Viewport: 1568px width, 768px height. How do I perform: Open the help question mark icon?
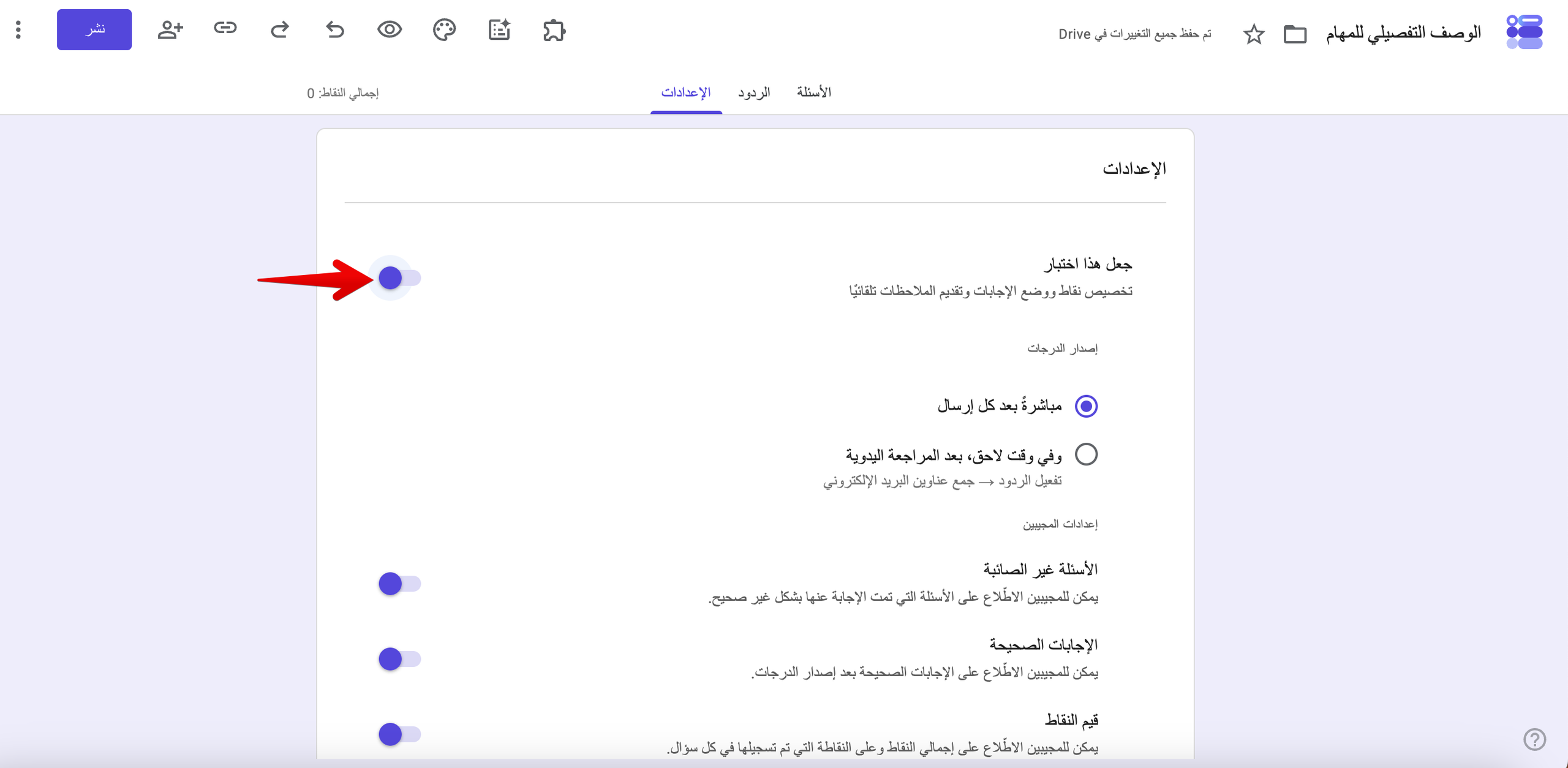click(x=1534, y=739)
